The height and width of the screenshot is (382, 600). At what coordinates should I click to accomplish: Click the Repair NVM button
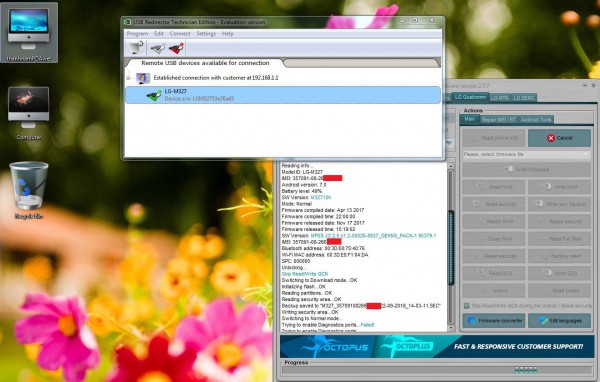pyautogui.click(x=494, y=221)
